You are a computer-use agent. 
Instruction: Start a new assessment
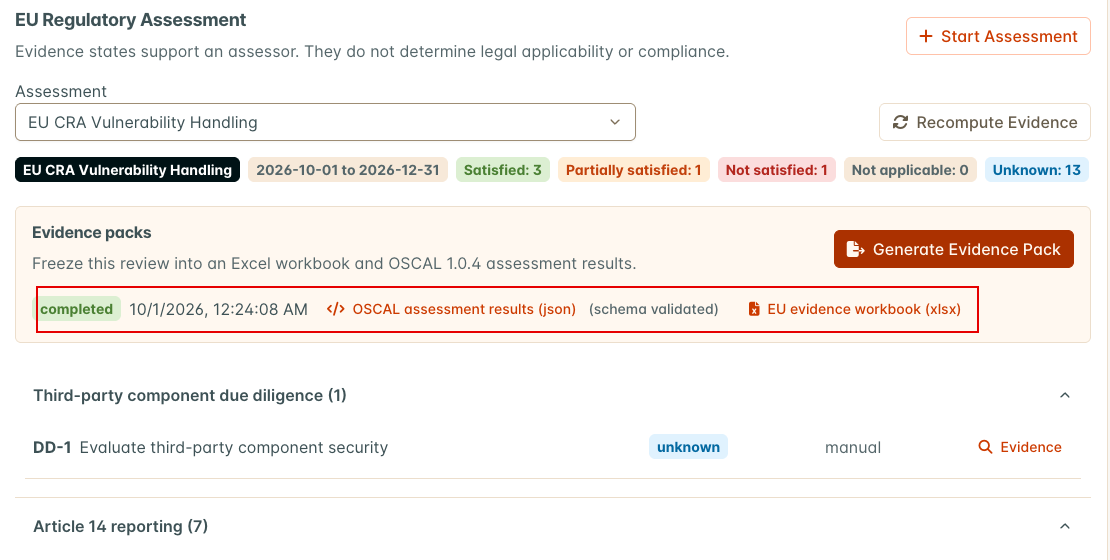(998, 36)
